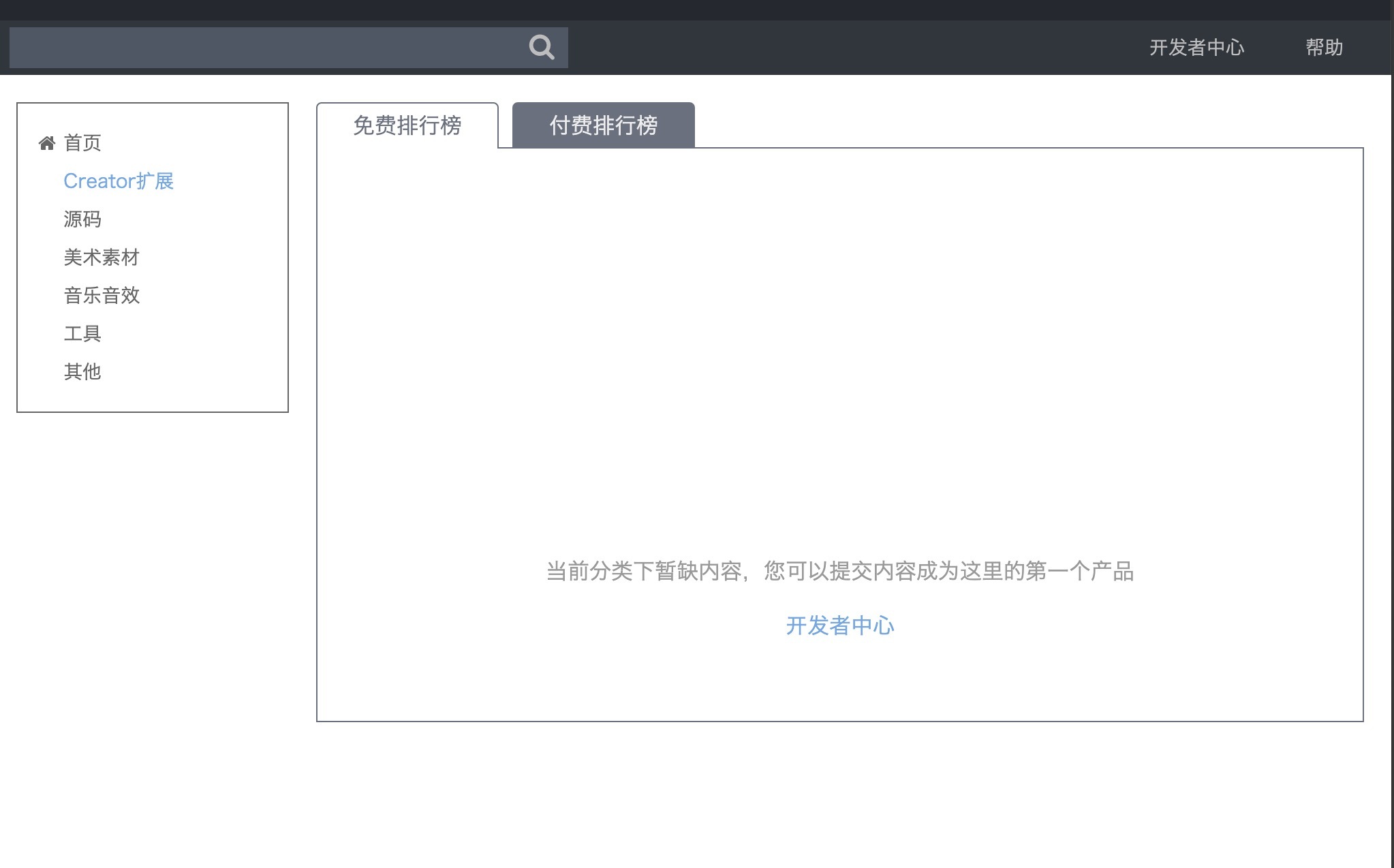The height and width of the screenshot is (868, 1394).
Task: Open 开发者中心 in the top bar
Action: pyautogui.click(x=1196, y=48)
